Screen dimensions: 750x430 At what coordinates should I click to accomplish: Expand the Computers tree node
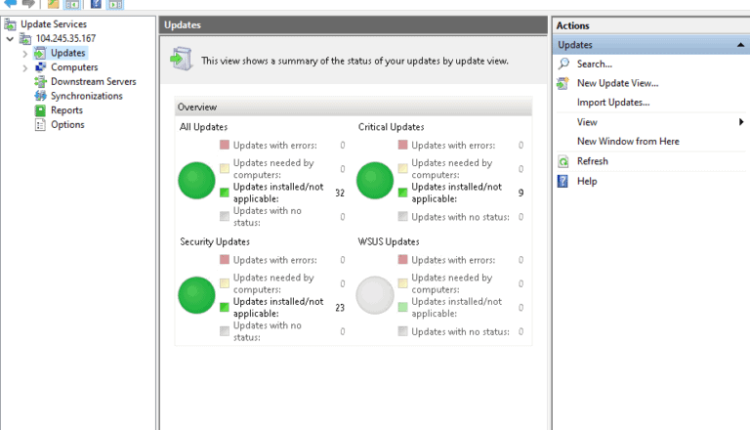[25, 67]
